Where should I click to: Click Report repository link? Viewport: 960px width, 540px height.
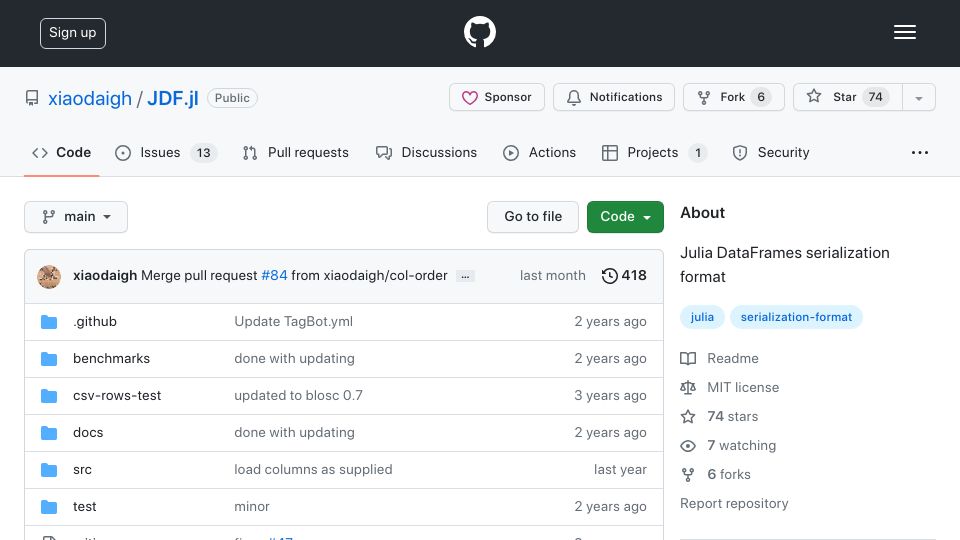click(x=734, y=503)
